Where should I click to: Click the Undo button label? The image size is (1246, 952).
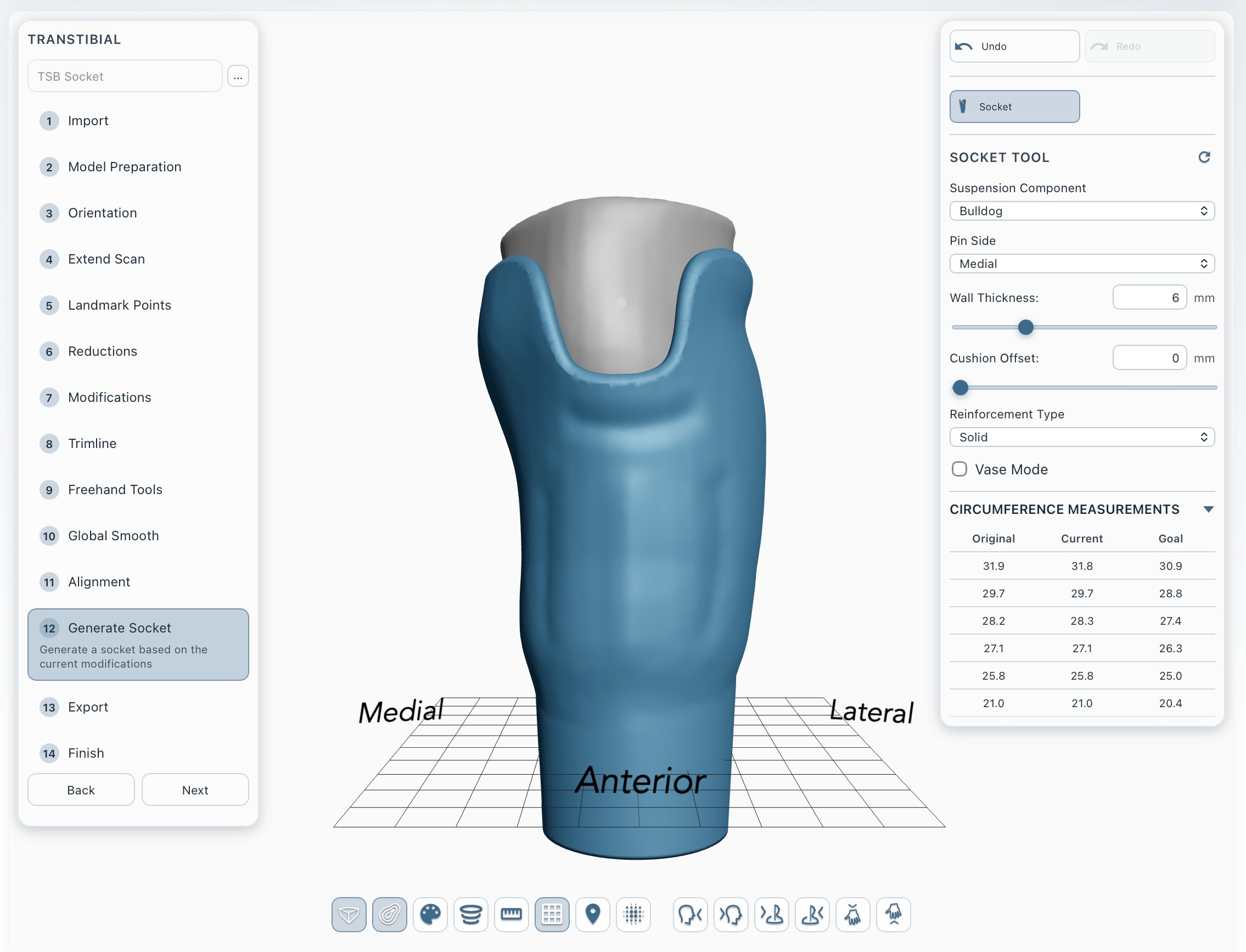pyautogui.click(x=994, y=47)
